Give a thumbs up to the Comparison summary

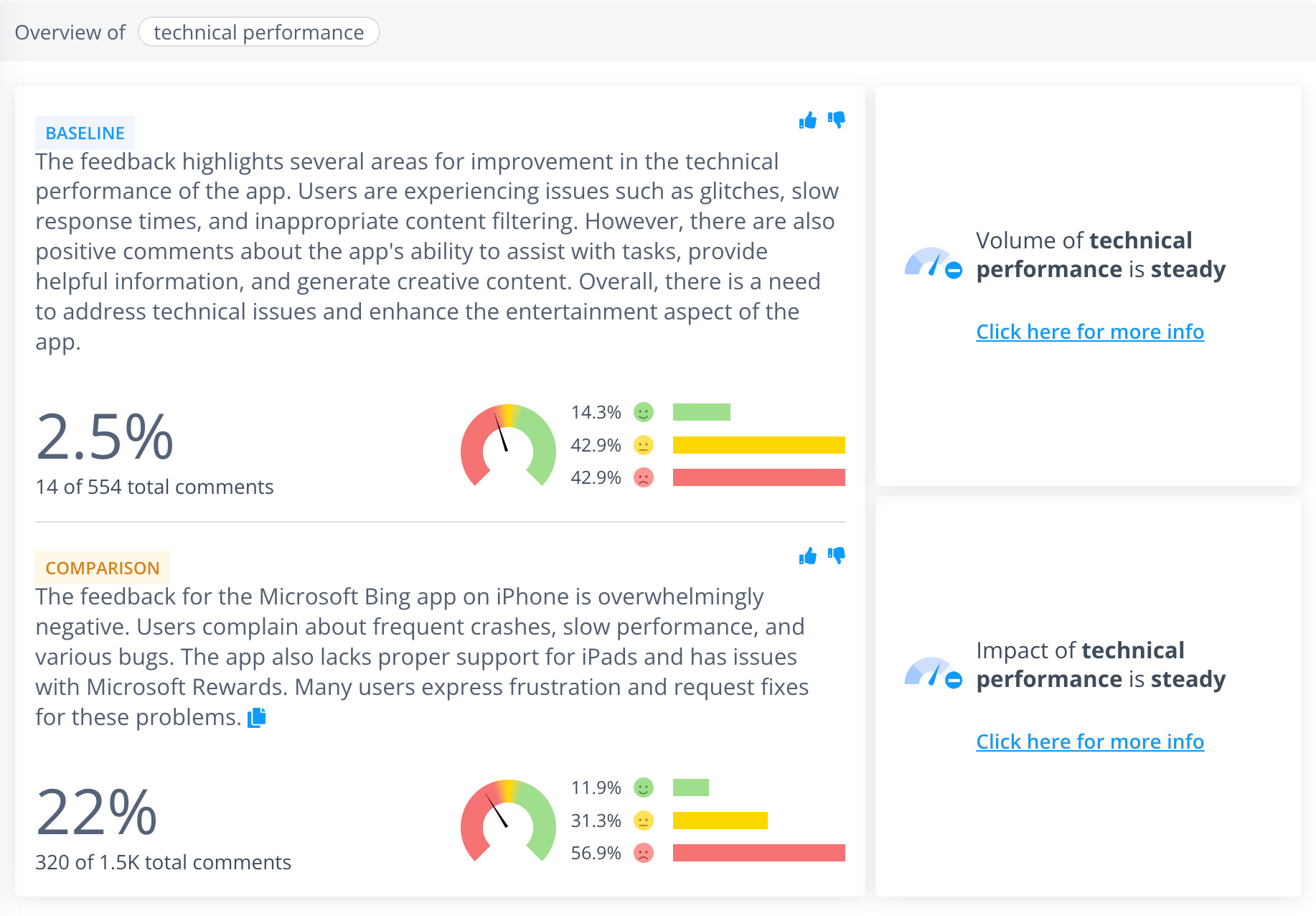click(807, 555)
